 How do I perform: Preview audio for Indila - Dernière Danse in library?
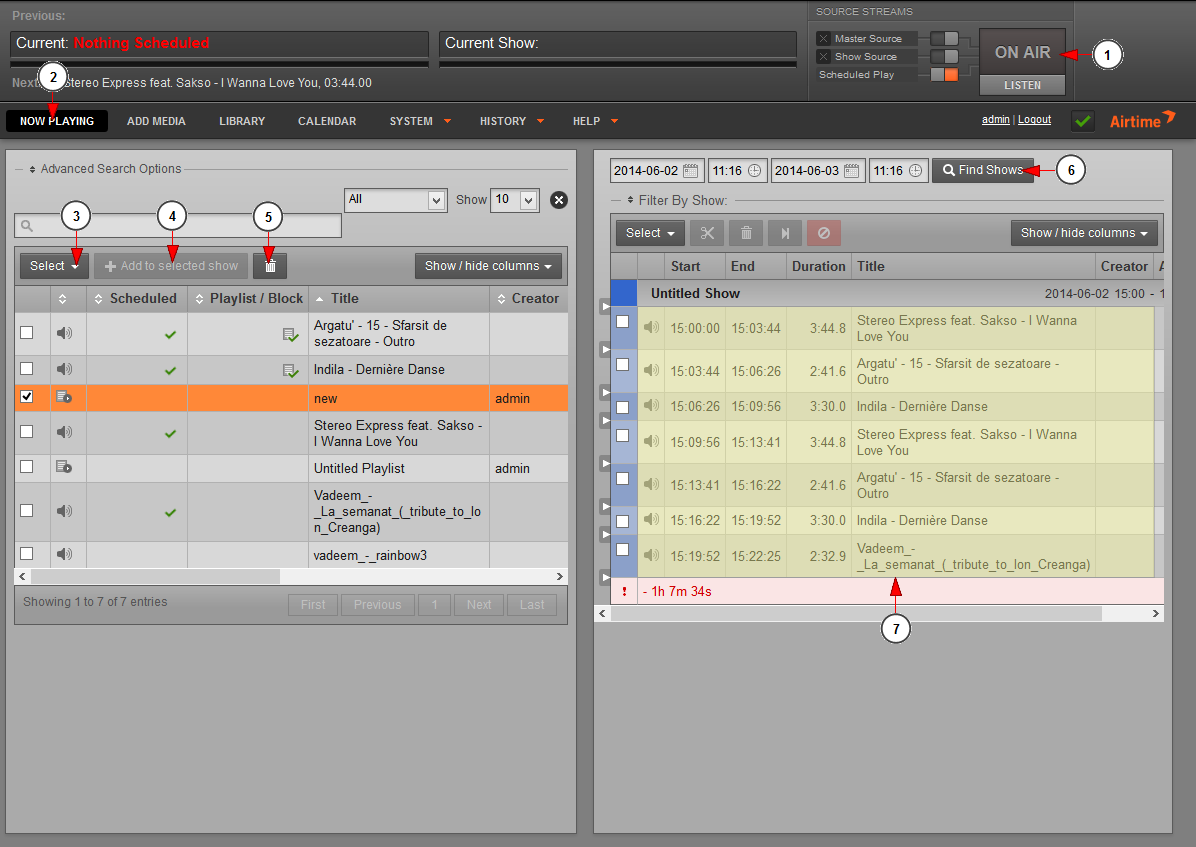pos(65,369)
